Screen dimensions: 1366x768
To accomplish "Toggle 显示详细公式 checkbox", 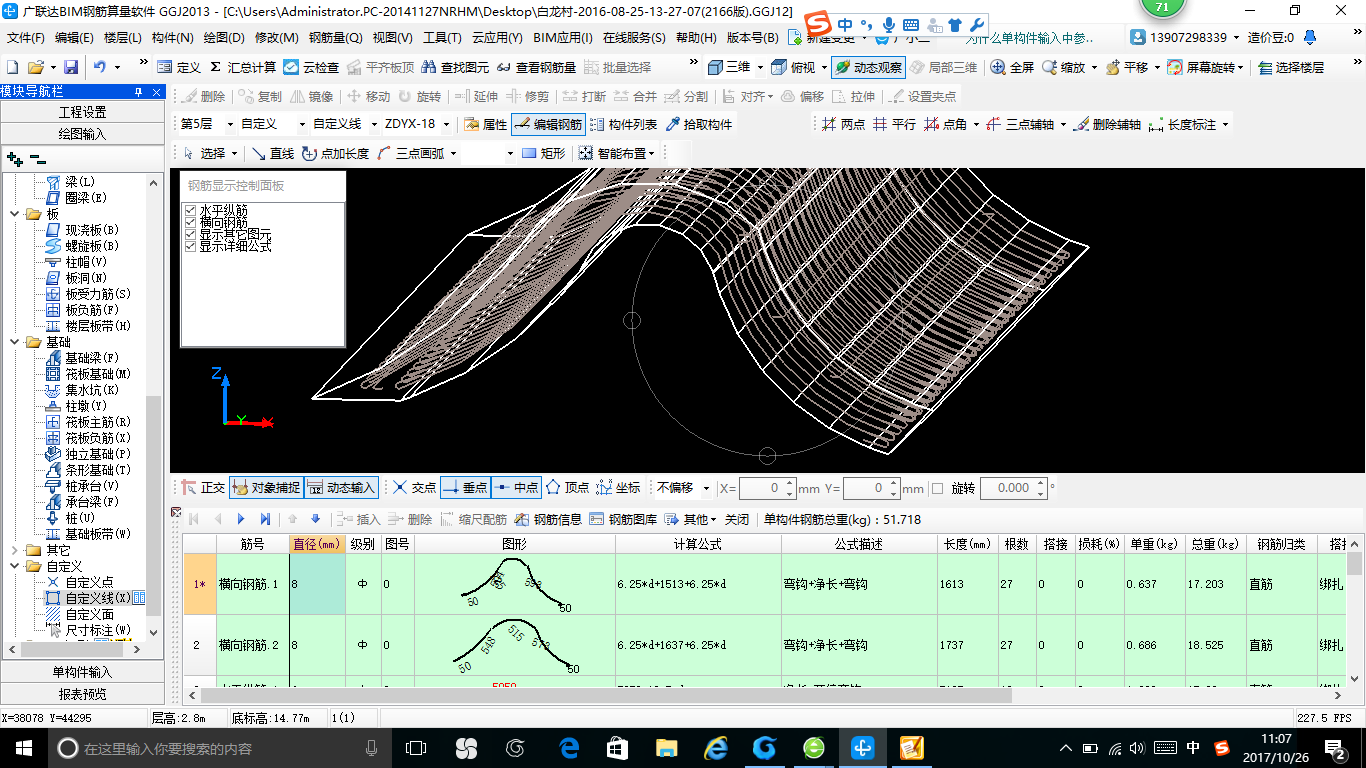I will click(x=191, y=246).
